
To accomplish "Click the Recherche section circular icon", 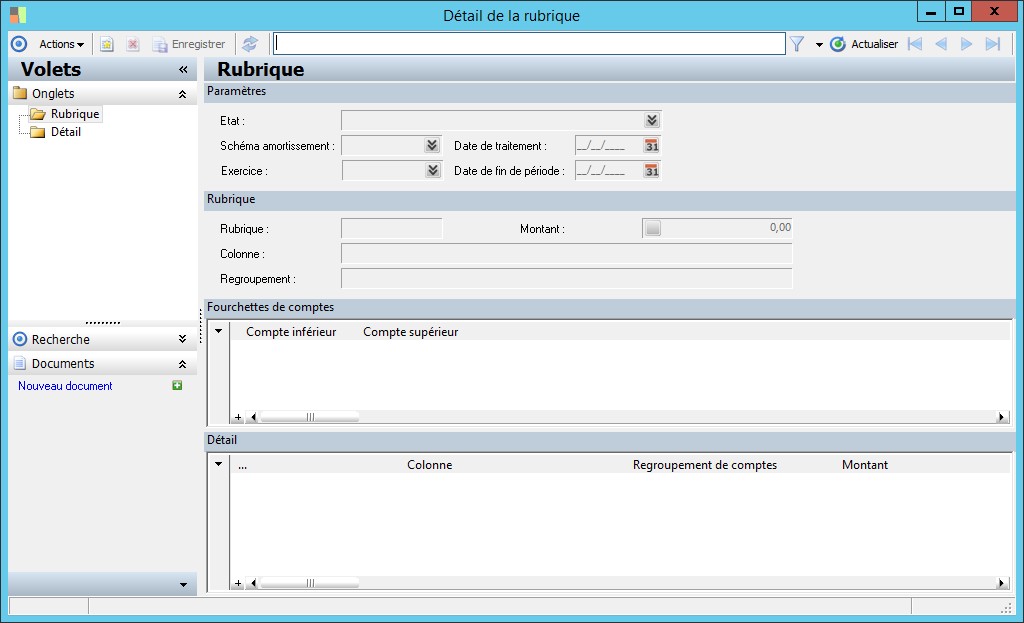I will click(20, 339).
